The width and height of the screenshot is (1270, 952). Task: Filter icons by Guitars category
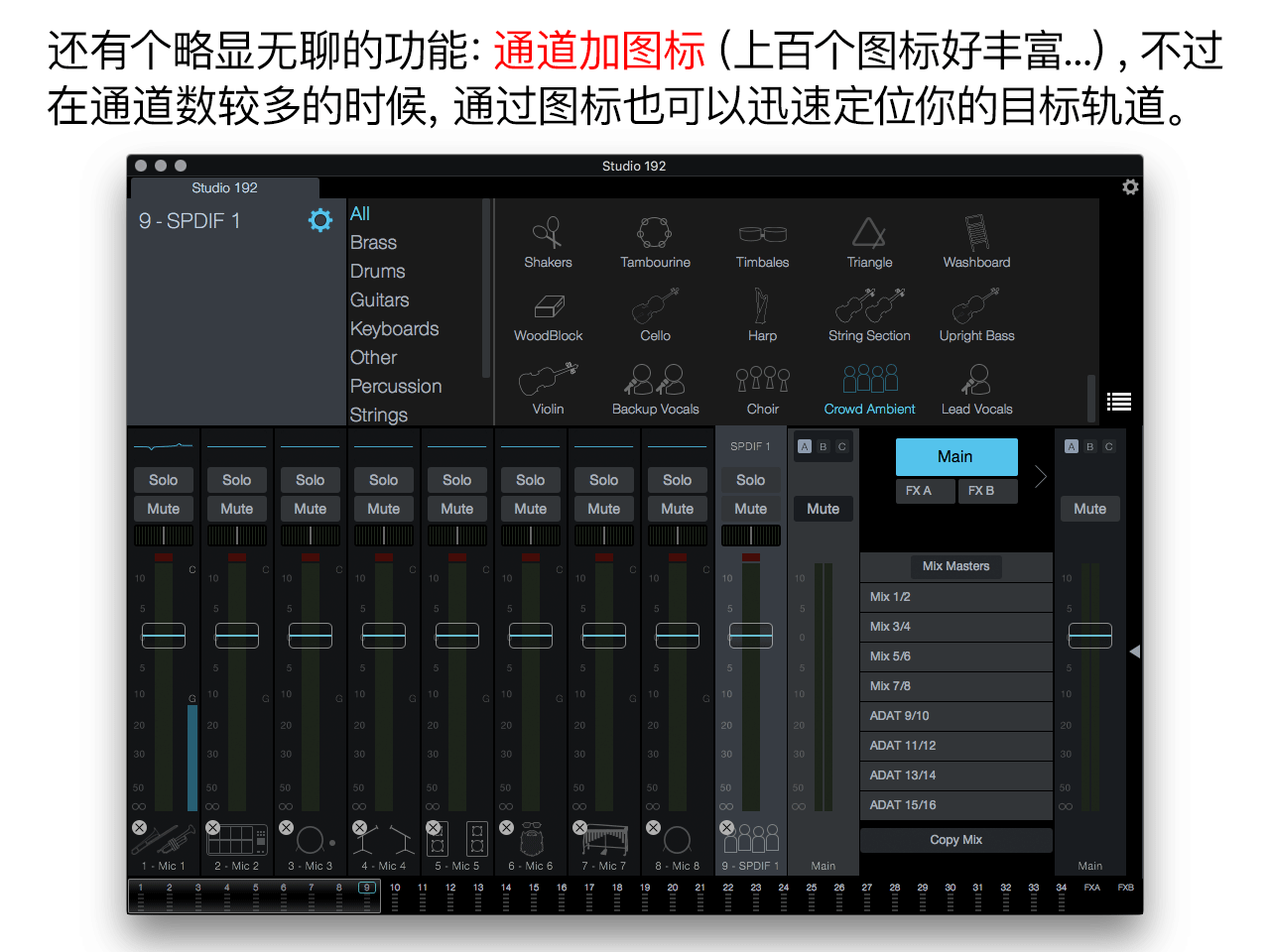tap(379, 299)
